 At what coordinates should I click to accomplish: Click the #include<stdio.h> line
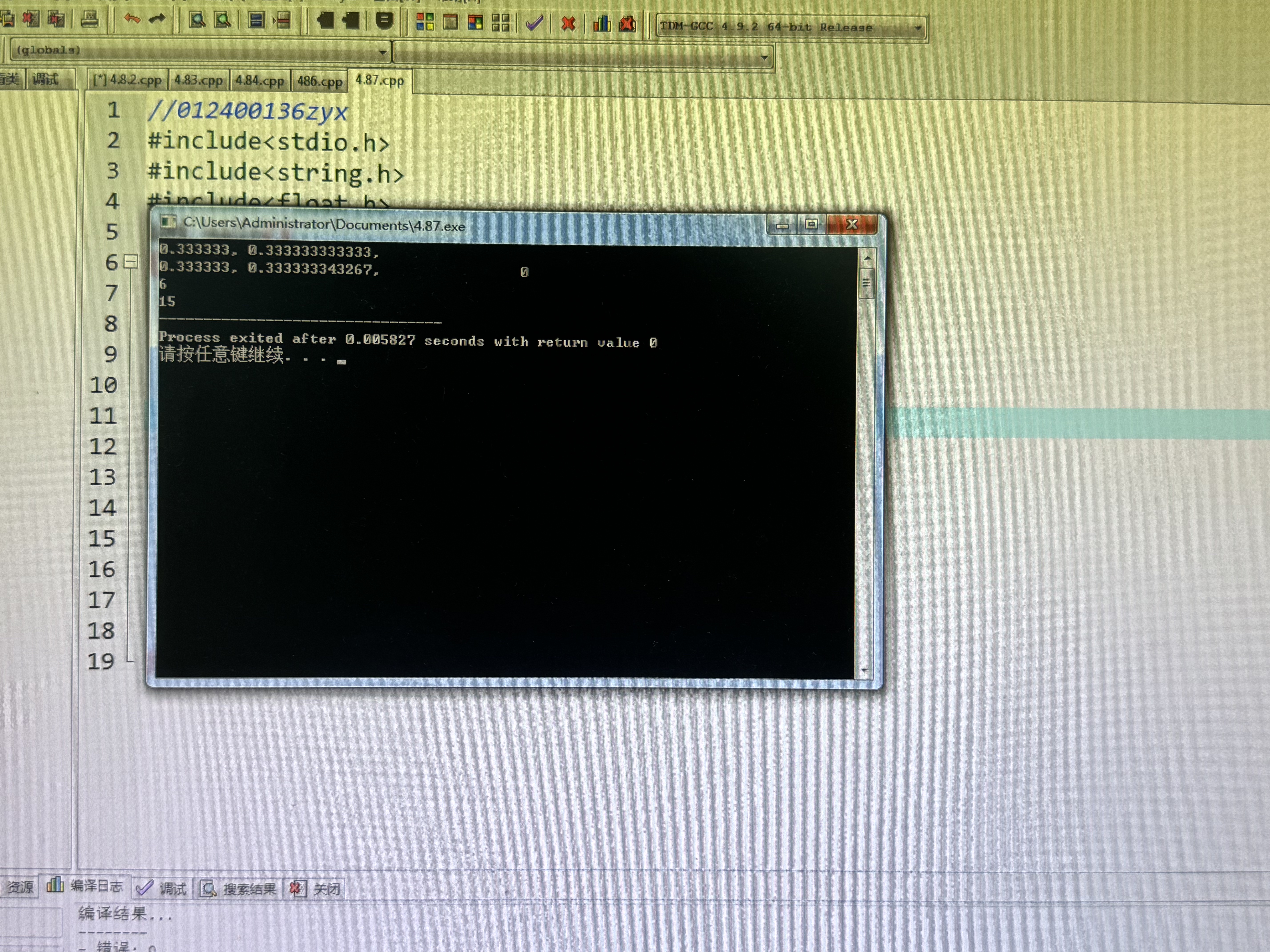click(x=269, y=142)
